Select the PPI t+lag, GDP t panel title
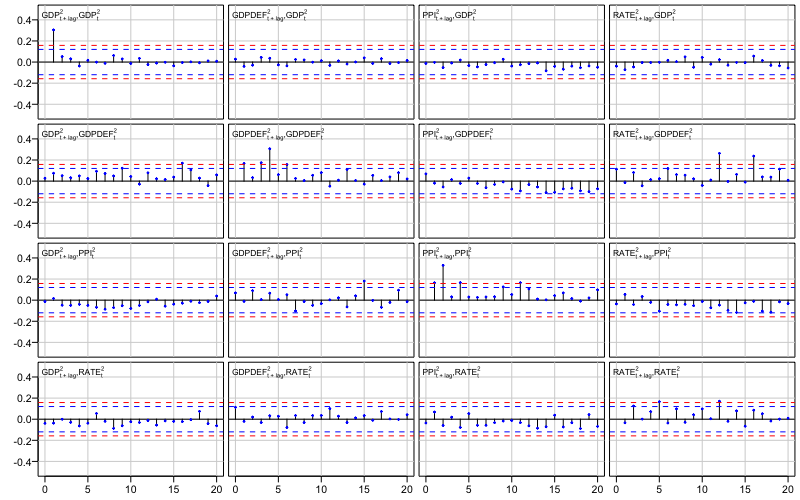The height and width of the screenshot is (500, 800). tap(449, 15)
